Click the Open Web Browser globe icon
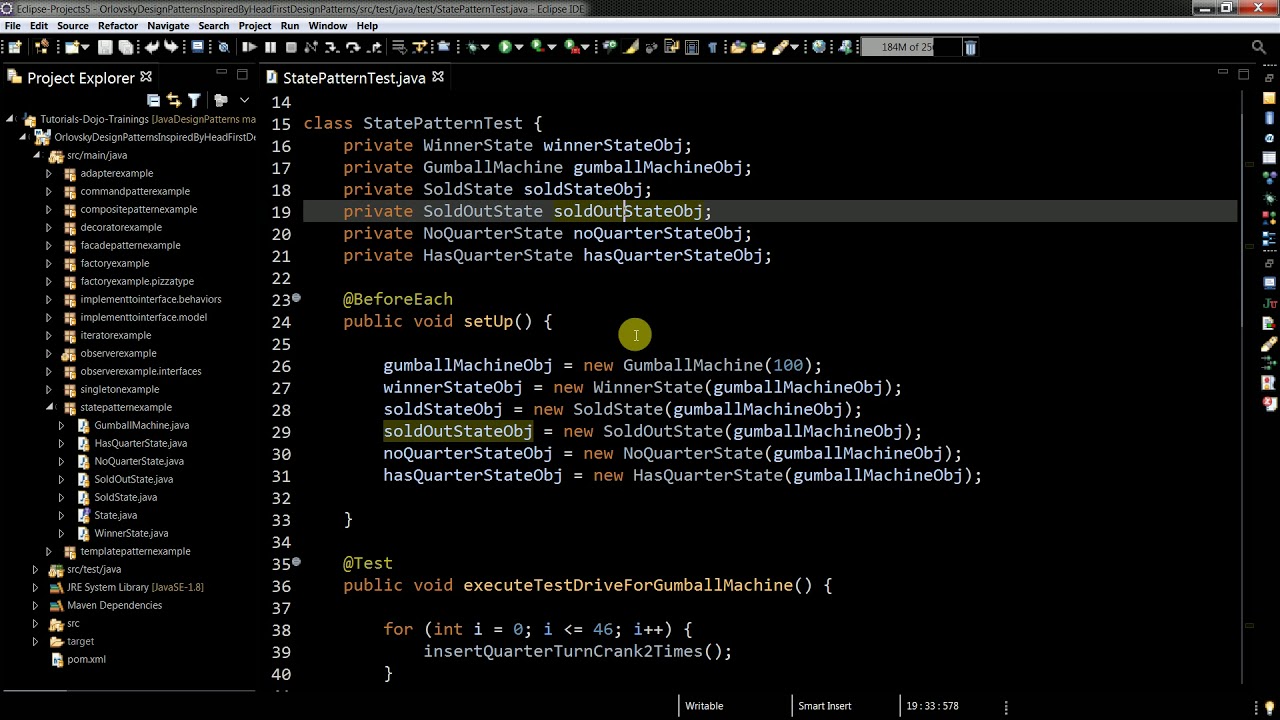The image size is (1280, 720). (x=818, y=47)
